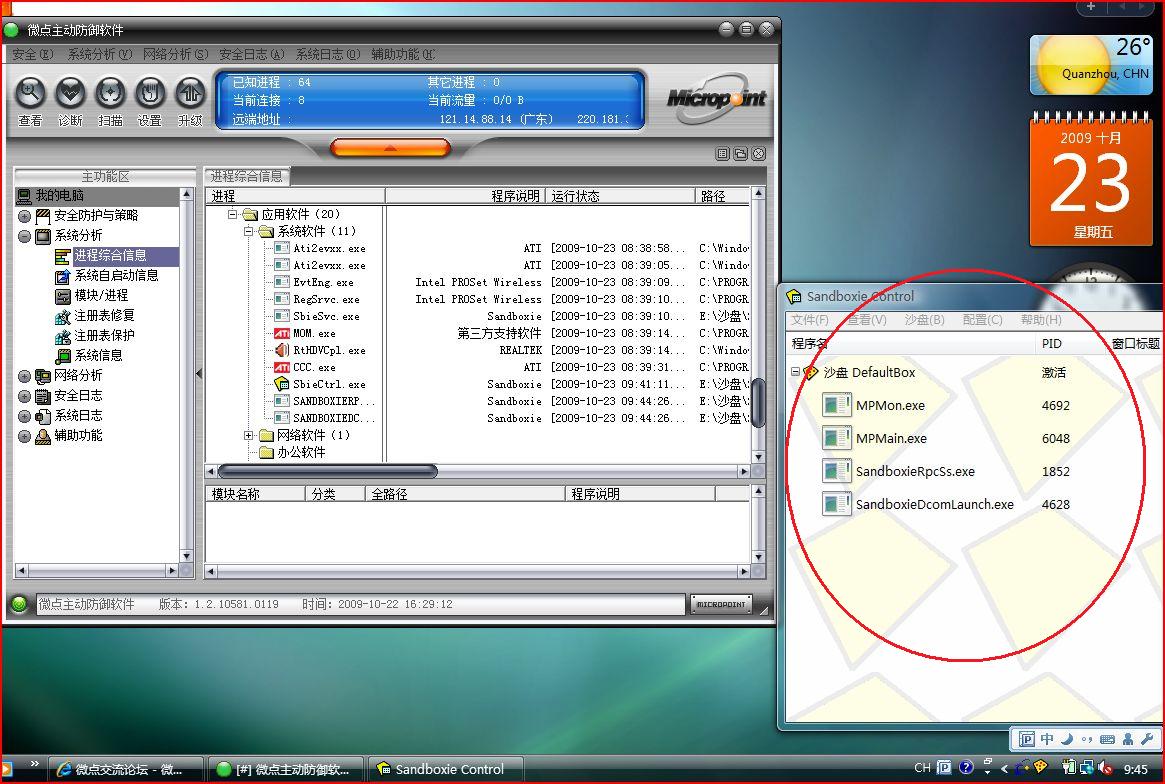Expand the 网络软件 (1) folder

(248, 435)
